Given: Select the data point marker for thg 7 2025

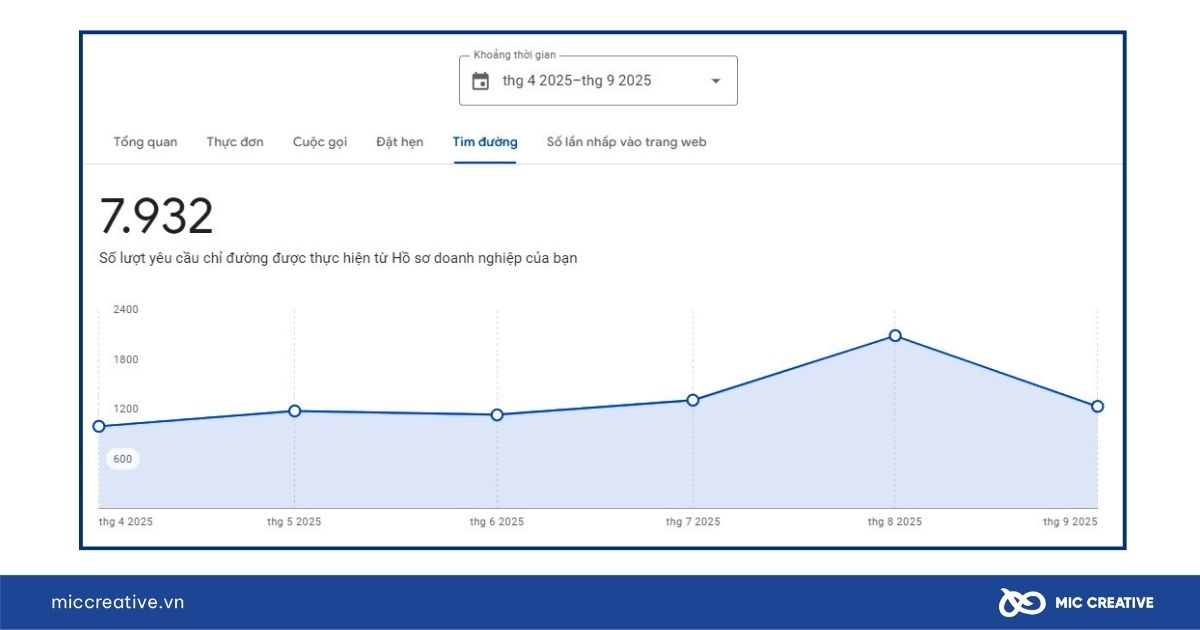Looking at the screenshot, I should 694,400.
